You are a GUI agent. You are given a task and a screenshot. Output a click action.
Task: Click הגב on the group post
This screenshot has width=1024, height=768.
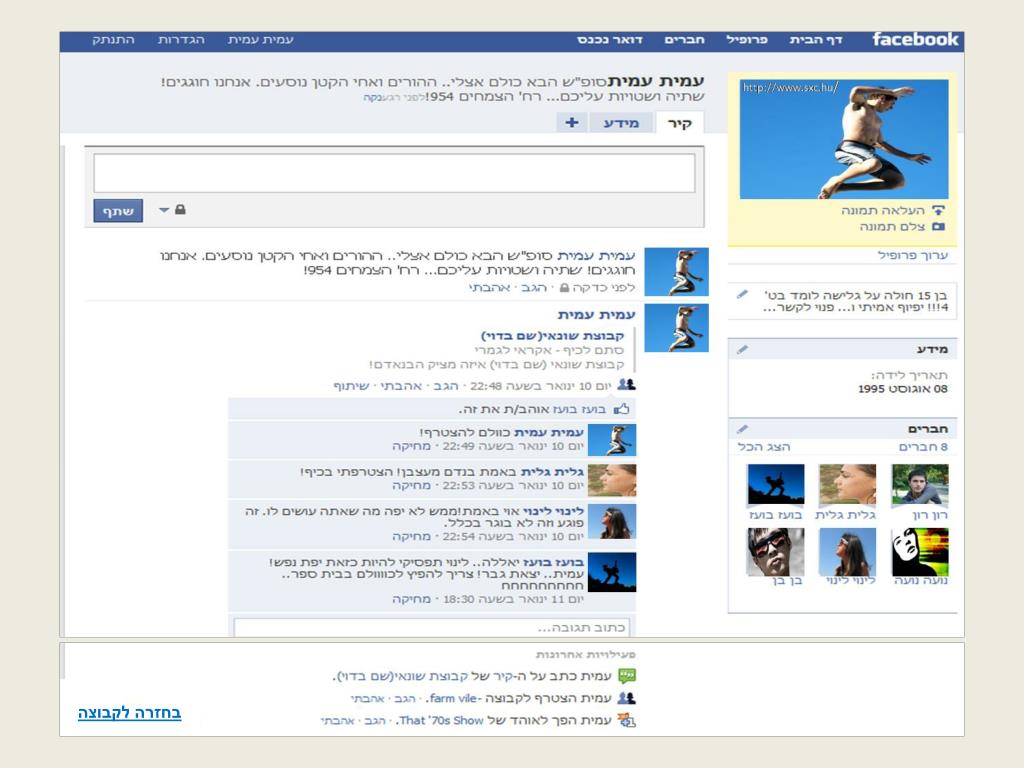(445, 386)
